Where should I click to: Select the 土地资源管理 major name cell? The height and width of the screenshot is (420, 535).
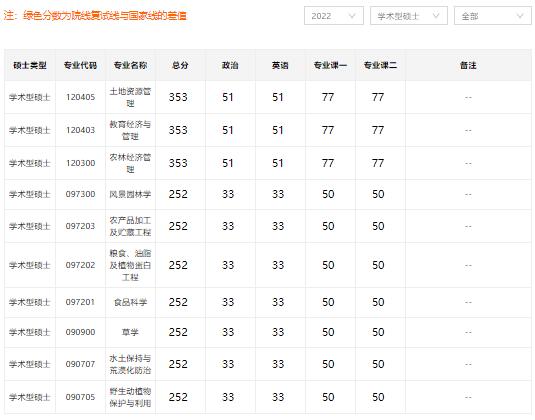click(x=130, y=97)
